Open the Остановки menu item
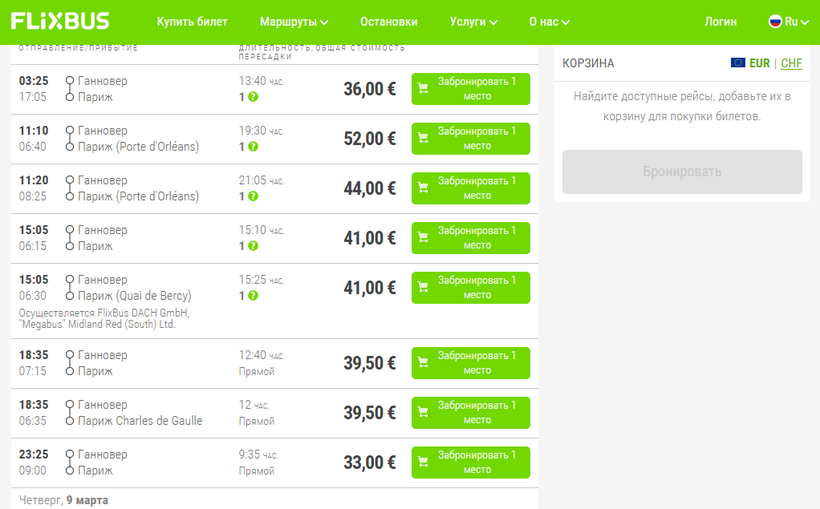This screenshot has width=820, height=509. pyautogui.click(x=388, y=22)
